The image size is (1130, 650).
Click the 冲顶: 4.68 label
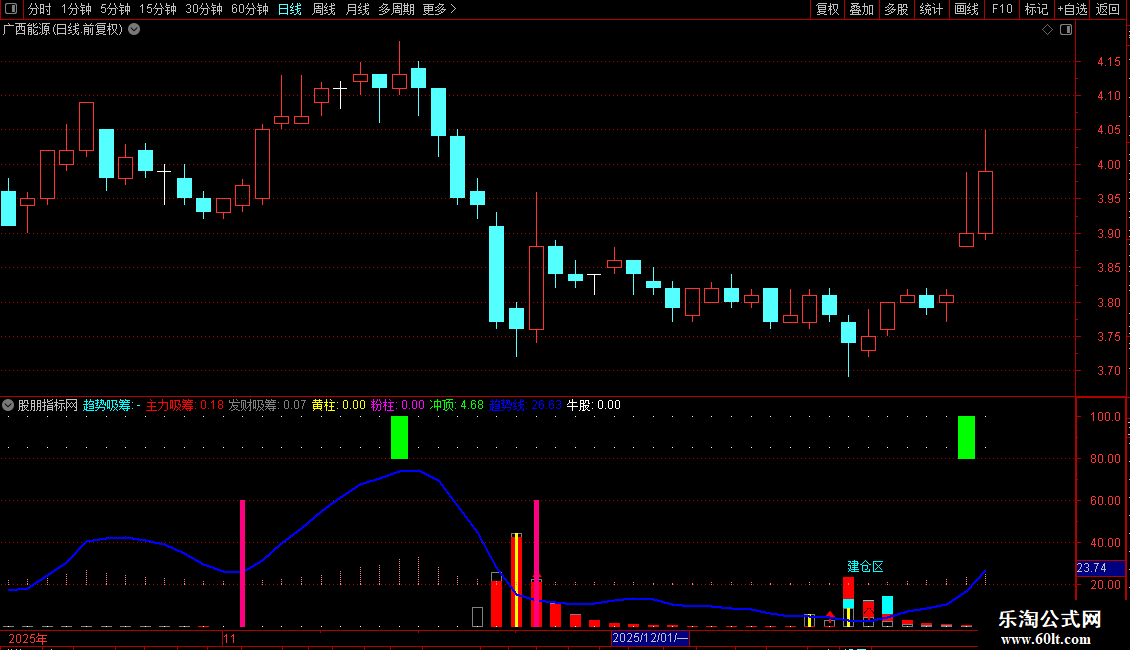tap(457, 405)
